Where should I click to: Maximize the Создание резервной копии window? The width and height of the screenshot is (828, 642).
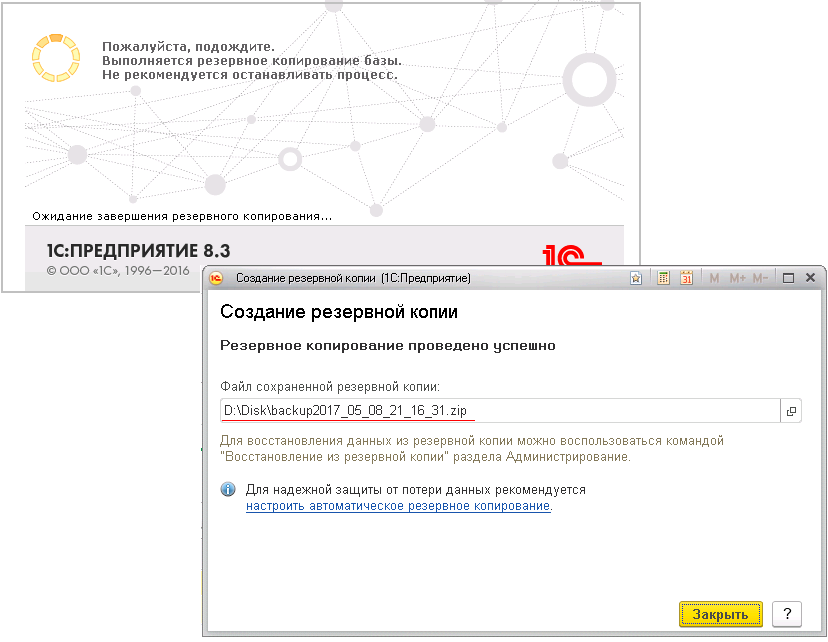click(x=788, y=278)
